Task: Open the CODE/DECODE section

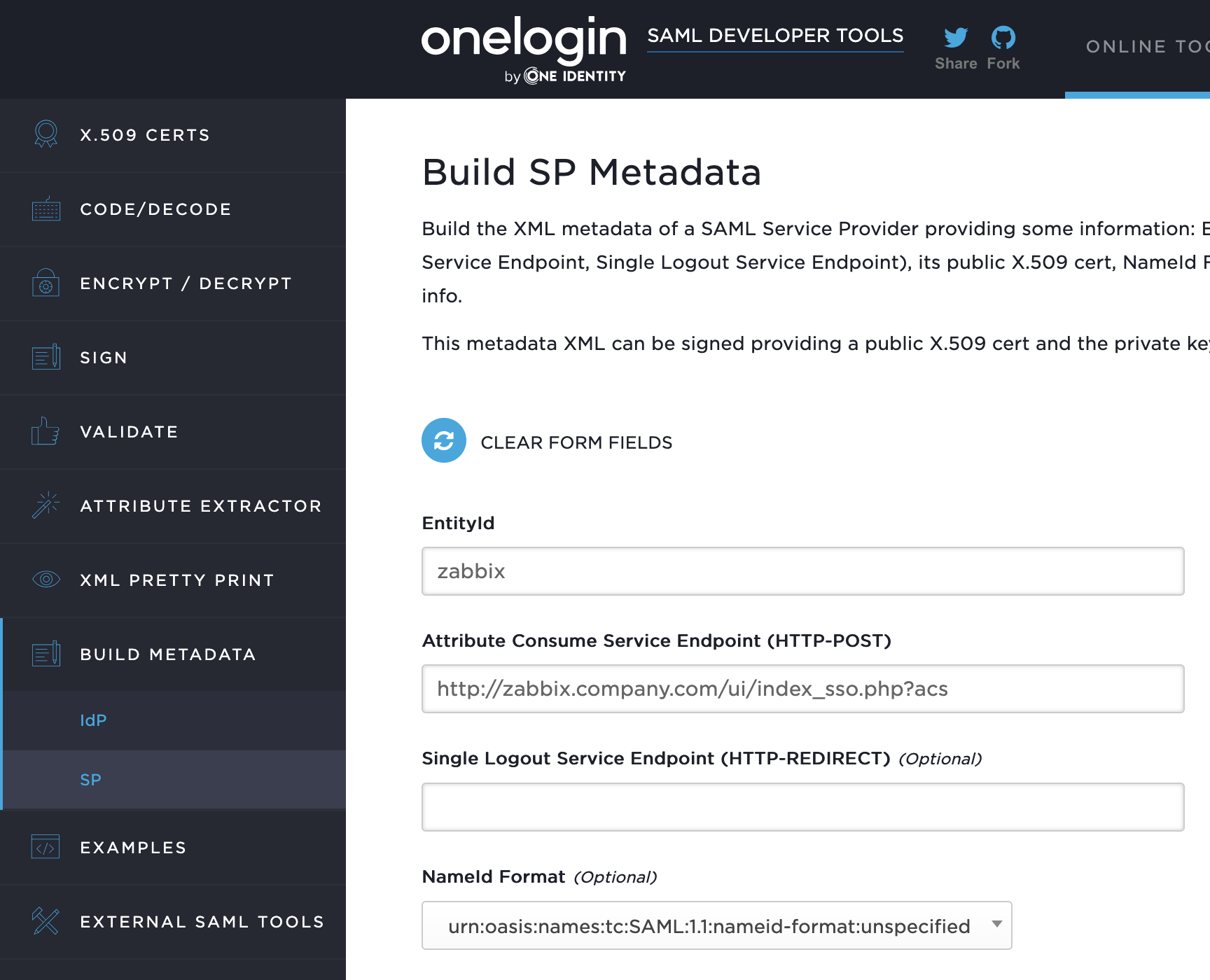Action: tap(173, 209)
